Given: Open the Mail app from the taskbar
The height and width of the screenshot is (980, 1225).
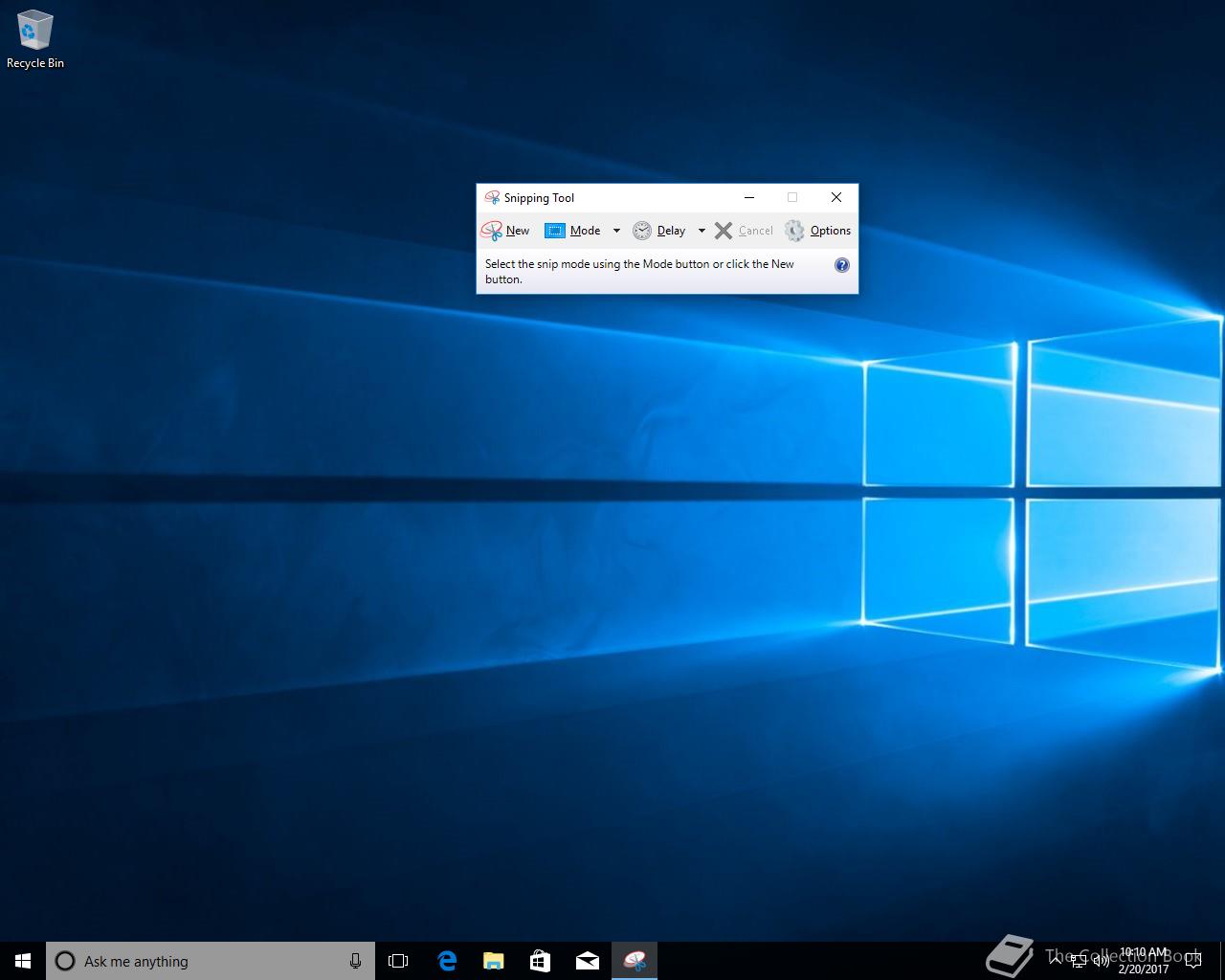Looking at the screenshot, I should tap(588, 961).
